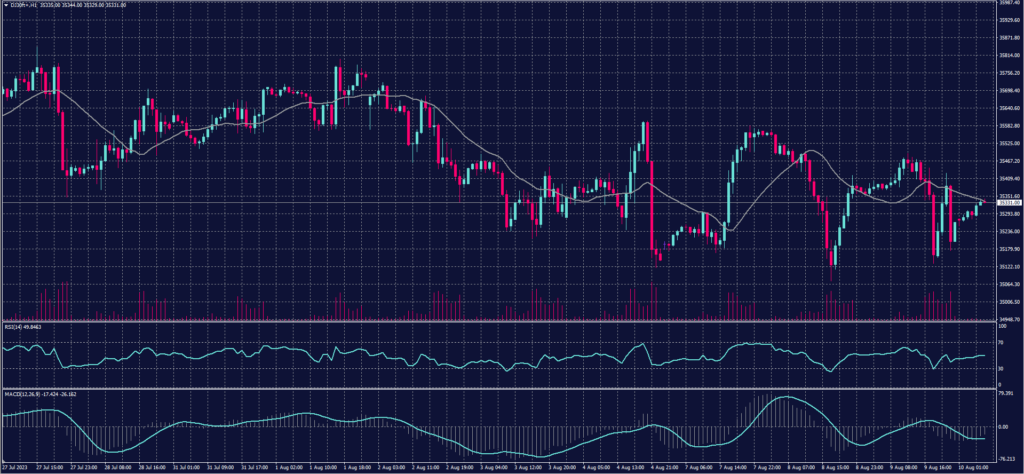Select the 7 Aug 22:00 time label
The width and height of the screenshot is (1024, 474).
[x=768, y=467]
